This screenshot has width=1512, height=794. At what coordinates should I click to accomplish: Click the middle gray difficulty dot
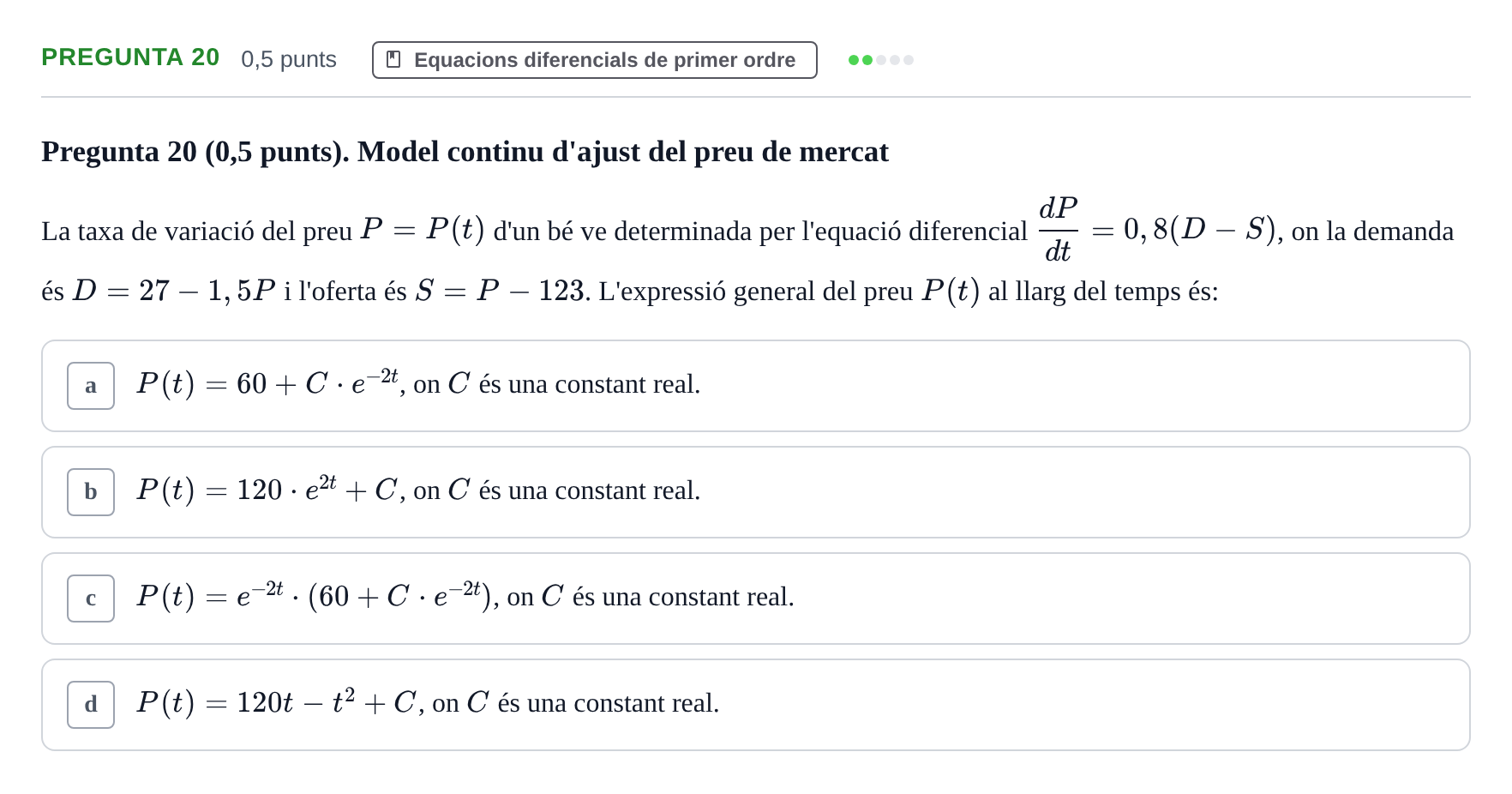[x=881, y=60]
